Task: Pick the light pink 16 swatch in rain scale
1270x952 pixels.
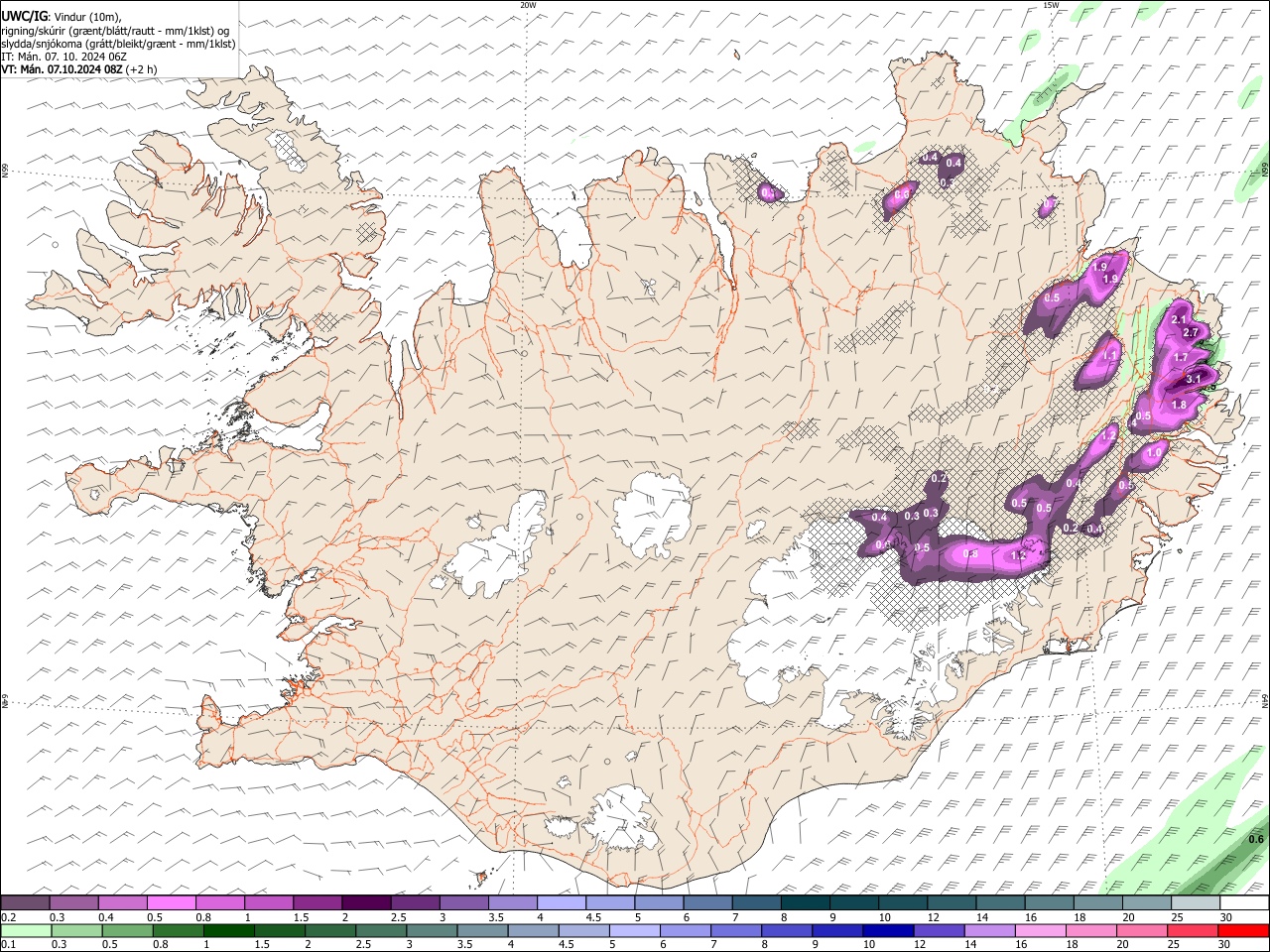Action: (x=1040, y=931)
